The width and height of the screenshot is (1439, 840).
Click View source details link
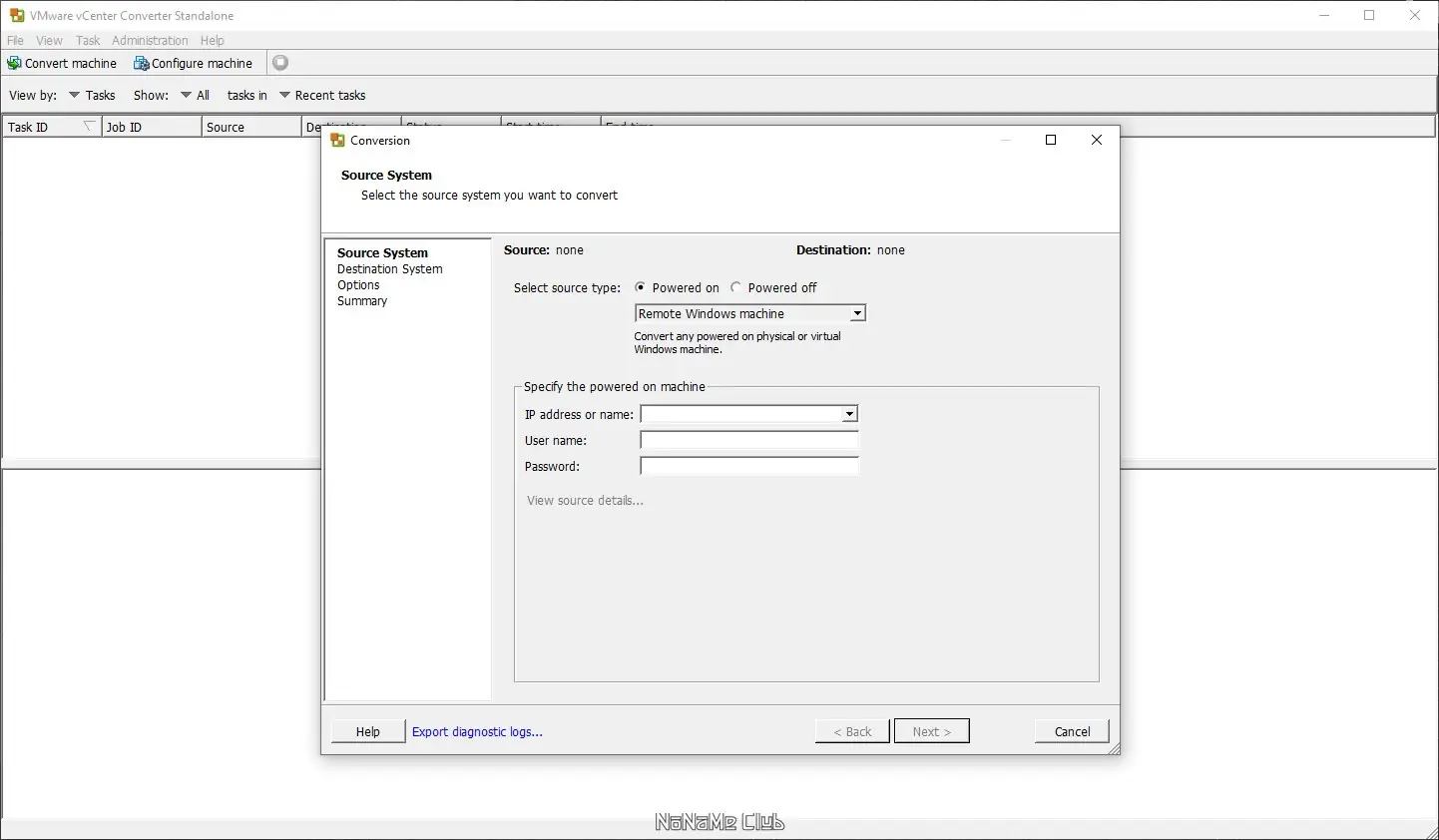pyautogui.click(x=585, y=501)
